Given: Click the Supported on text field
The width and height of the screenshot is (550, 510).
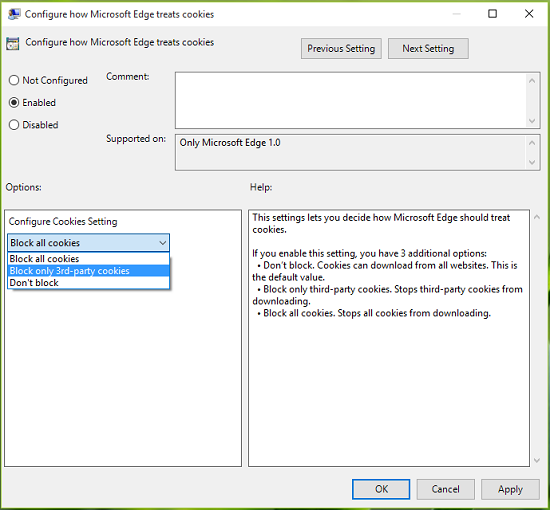Looking at the screenshot, I should [x=351, y=153].
